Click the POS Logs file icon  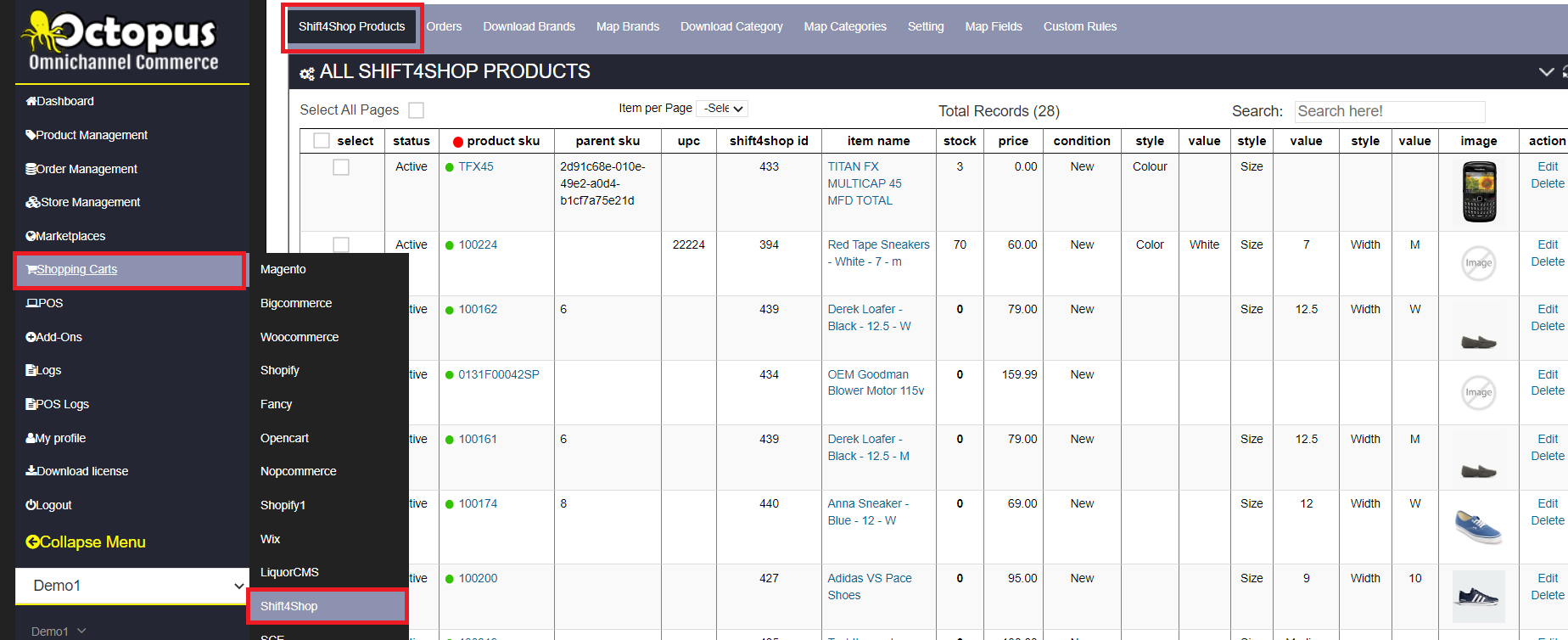(31, 404)
